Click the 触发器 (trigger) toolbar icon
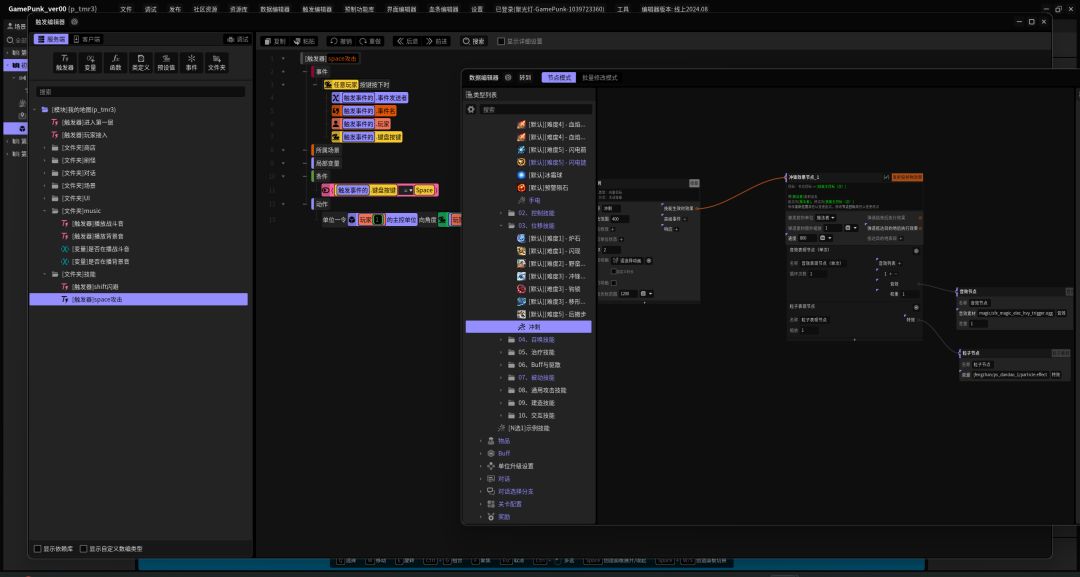The width and height of the screenshot is (1080, 577). click(x=65, y=62)
